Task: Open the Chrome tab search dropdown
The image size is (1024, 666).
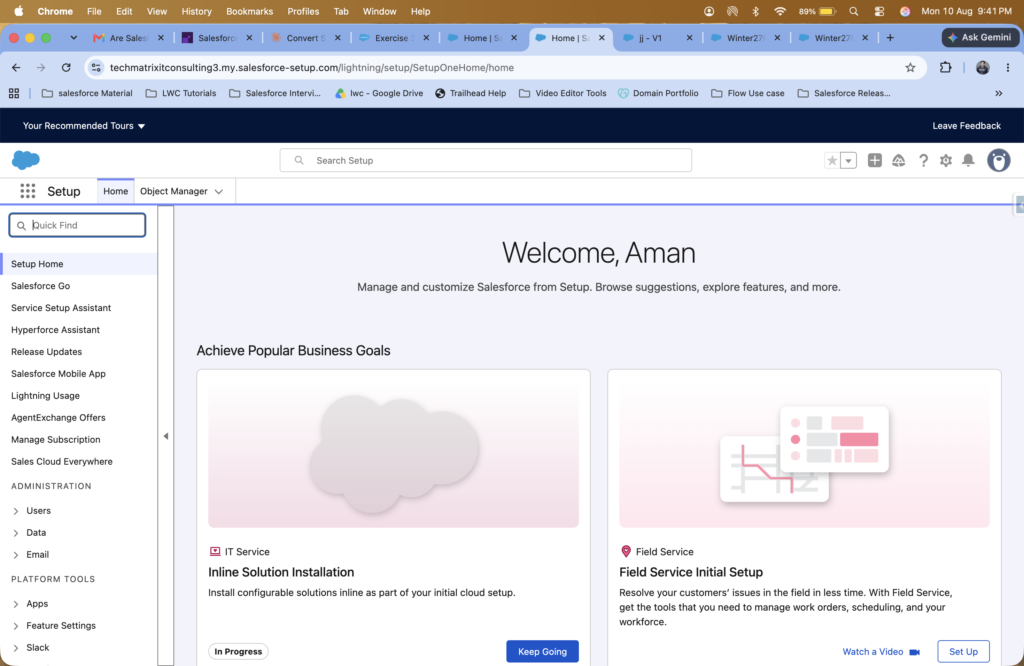Action: pyautogui.click(x=73, y=38)
